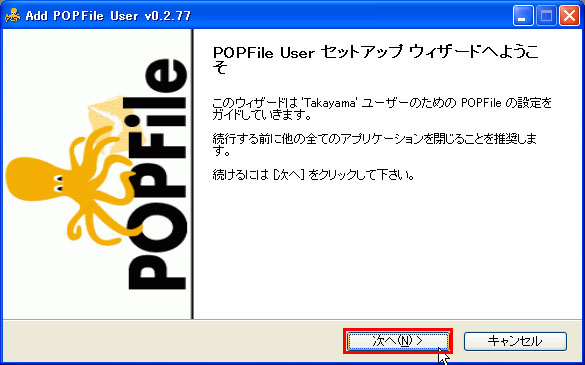Click the welcome heading 'POPFile User セットアップ ウィザードへようこそ'
Viewport: 585px width, 365px height.
pos(376,59)
